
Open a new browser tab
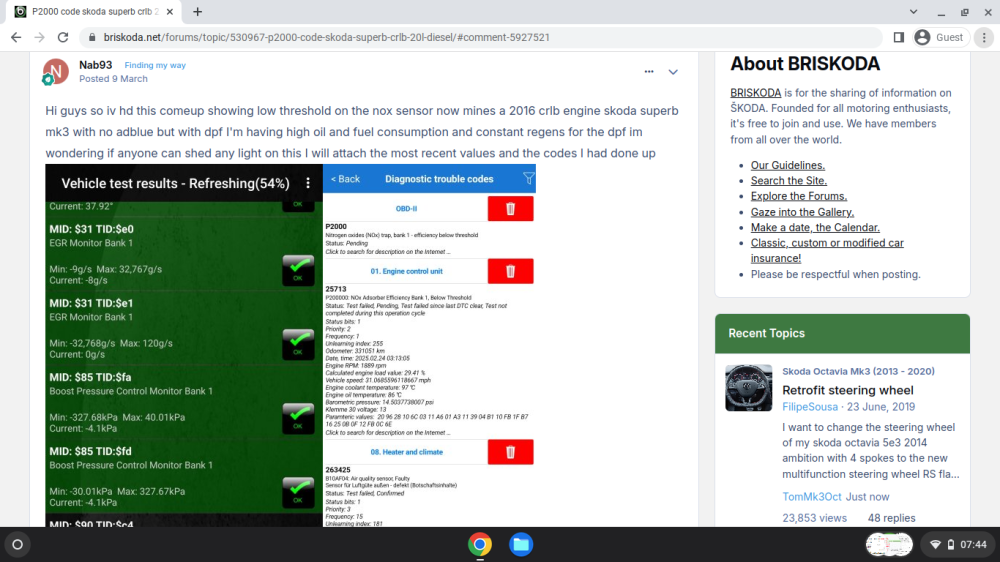coord(198,11)
